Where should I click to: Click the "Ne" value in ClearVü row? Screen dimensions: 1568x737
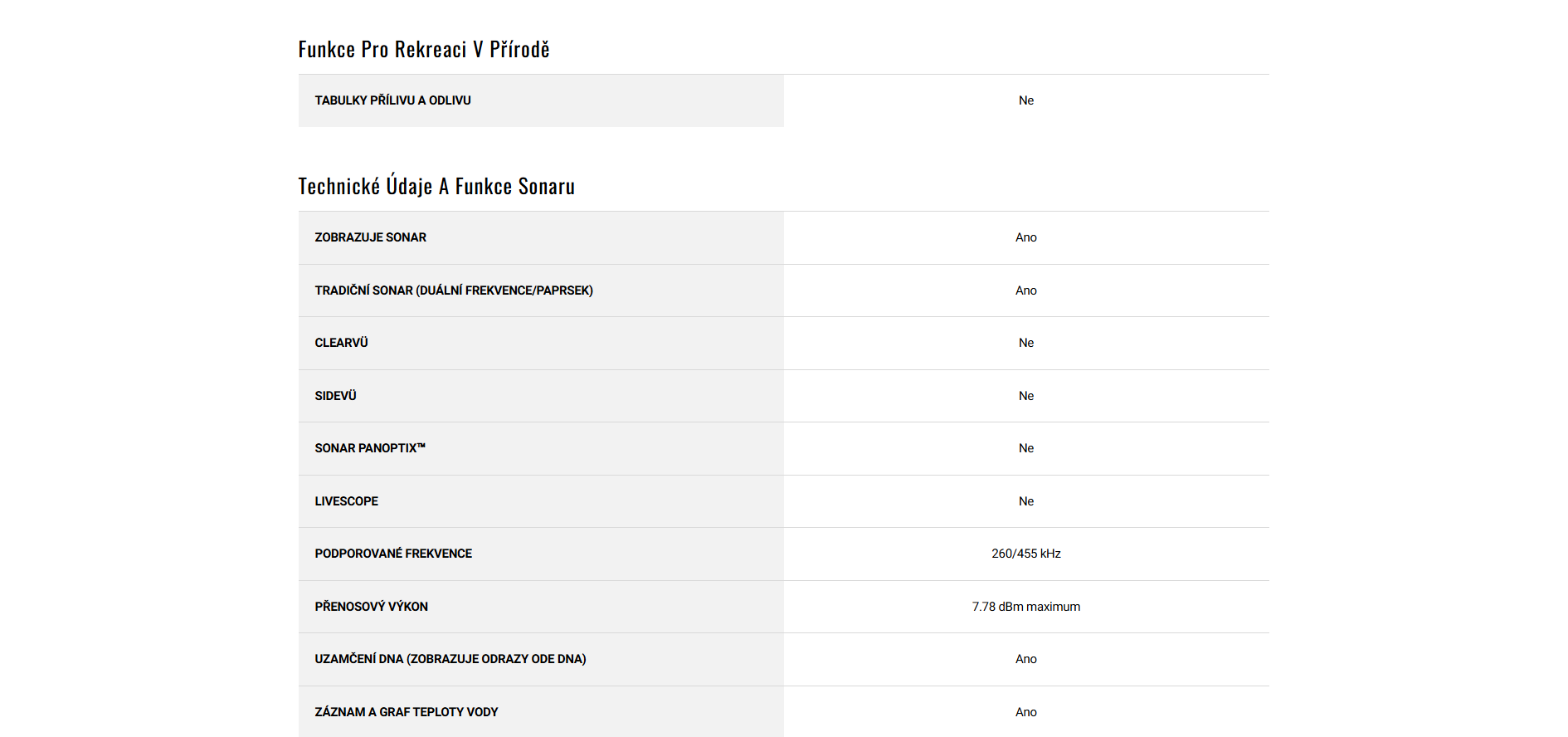[1025, 343]
